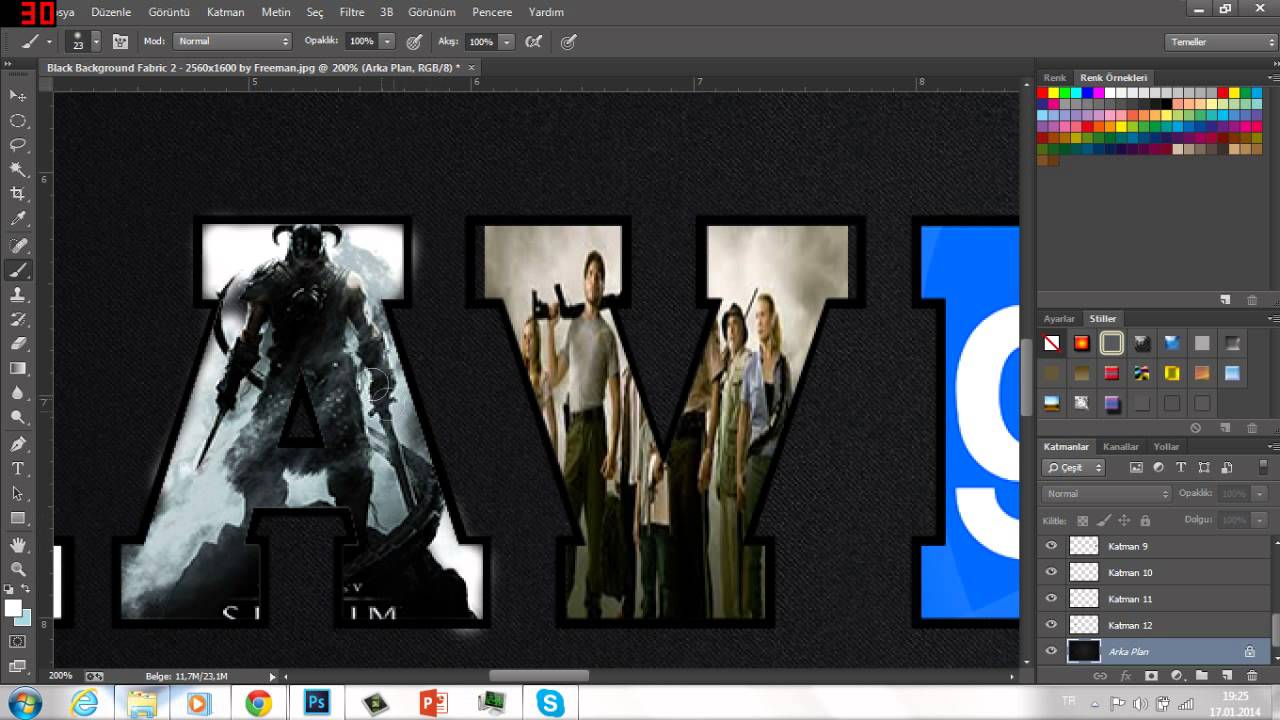Open Google Chrome from the taskbar
The width and height of the screenshot is (1280, 720).
[x=259, y=703]
